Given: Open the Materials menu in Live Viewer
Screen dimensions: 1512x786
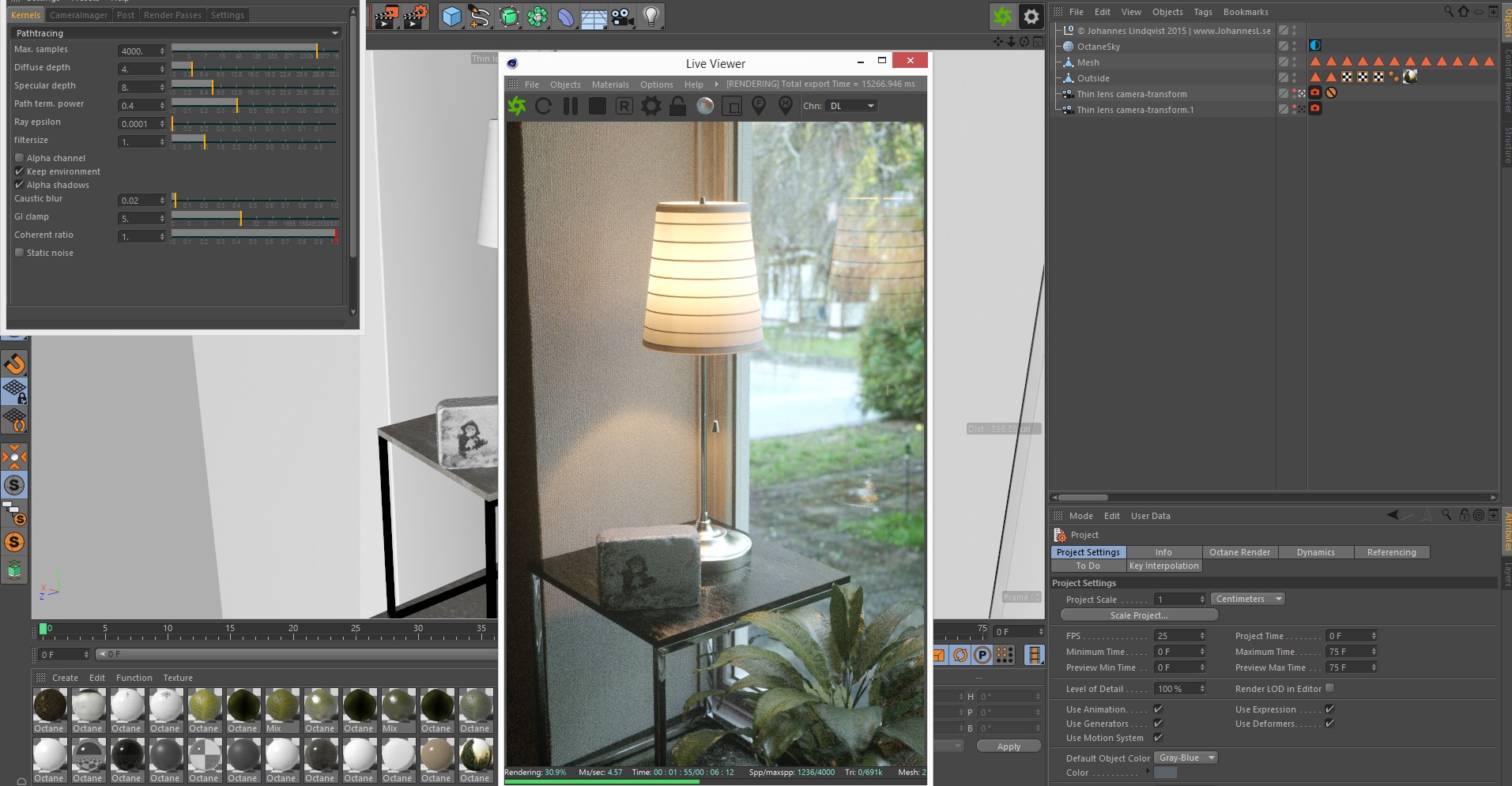Looking at the screenshot, I should (610, 85).
